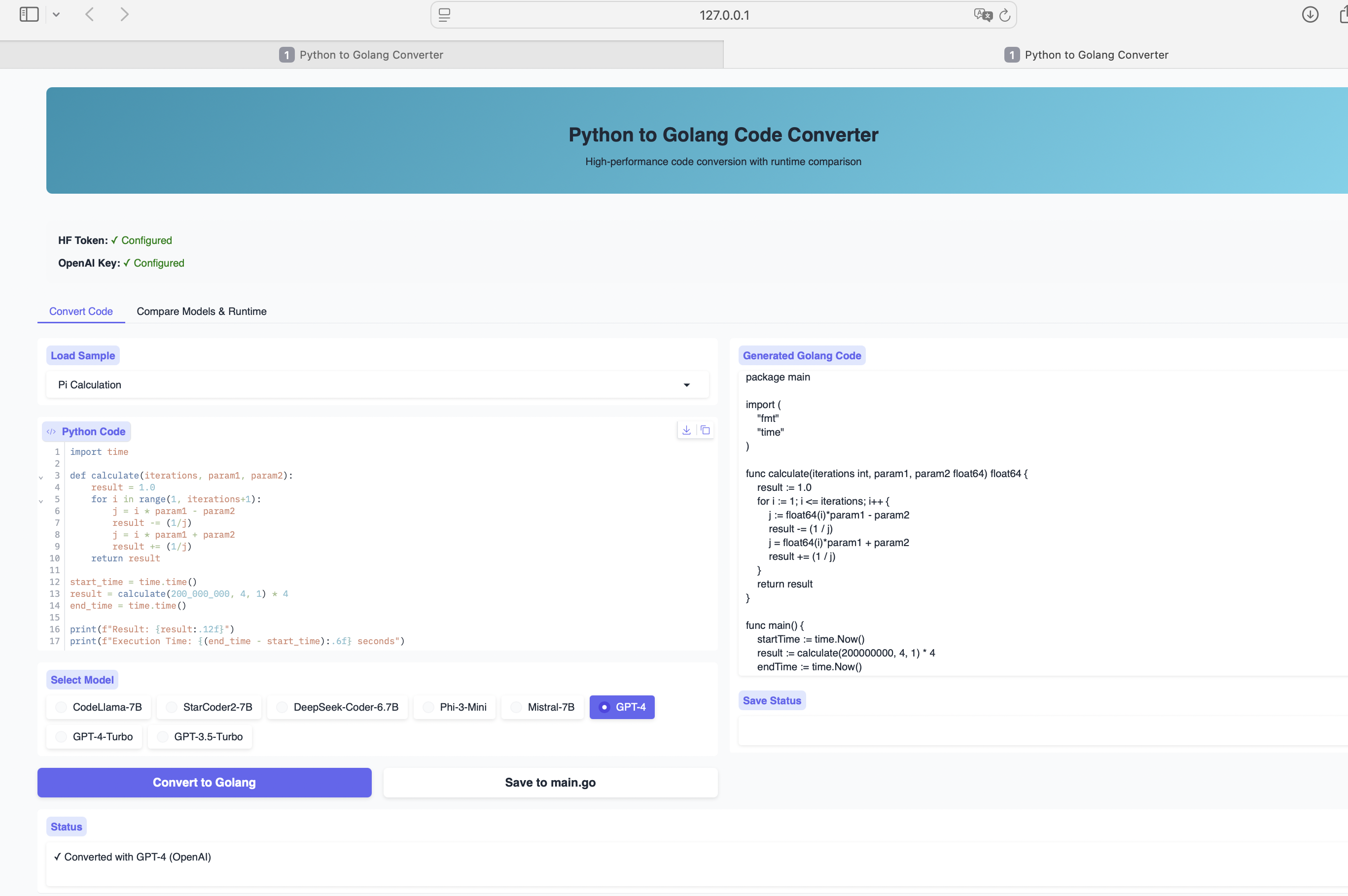Open the Safari downloads icon
This screenshot has width=1348, height=896.
click(1310, 14)
